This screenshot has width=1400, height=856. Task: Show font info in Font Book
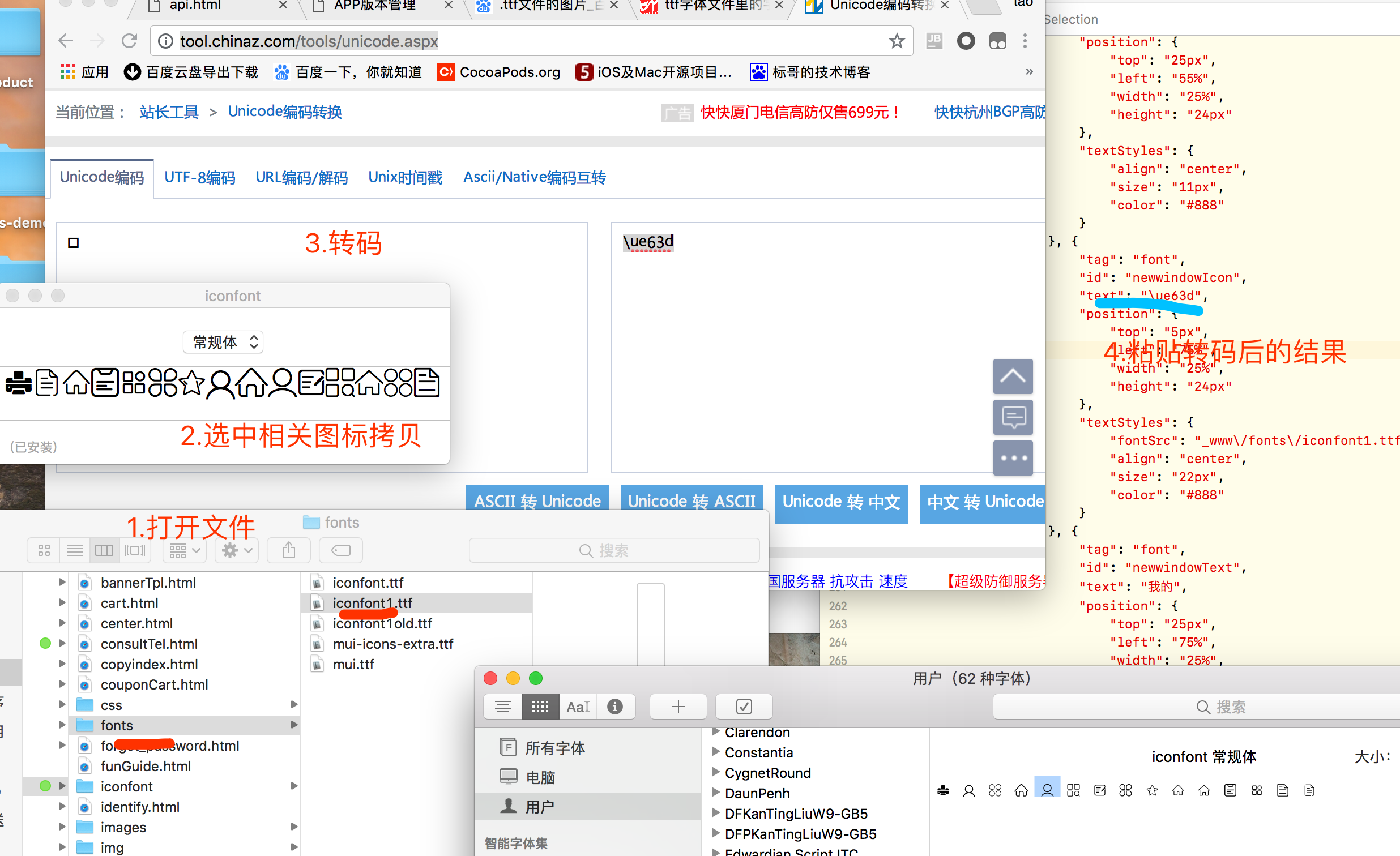tap(616, 707)
